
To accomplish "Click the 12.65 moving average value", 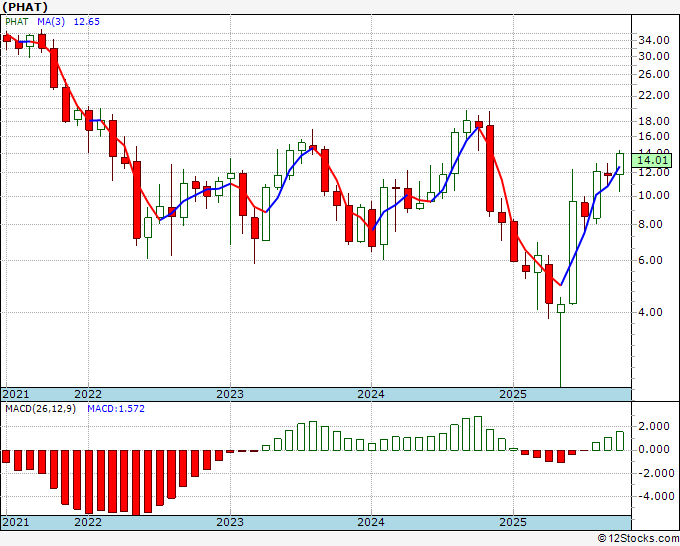I will (87, 22).
